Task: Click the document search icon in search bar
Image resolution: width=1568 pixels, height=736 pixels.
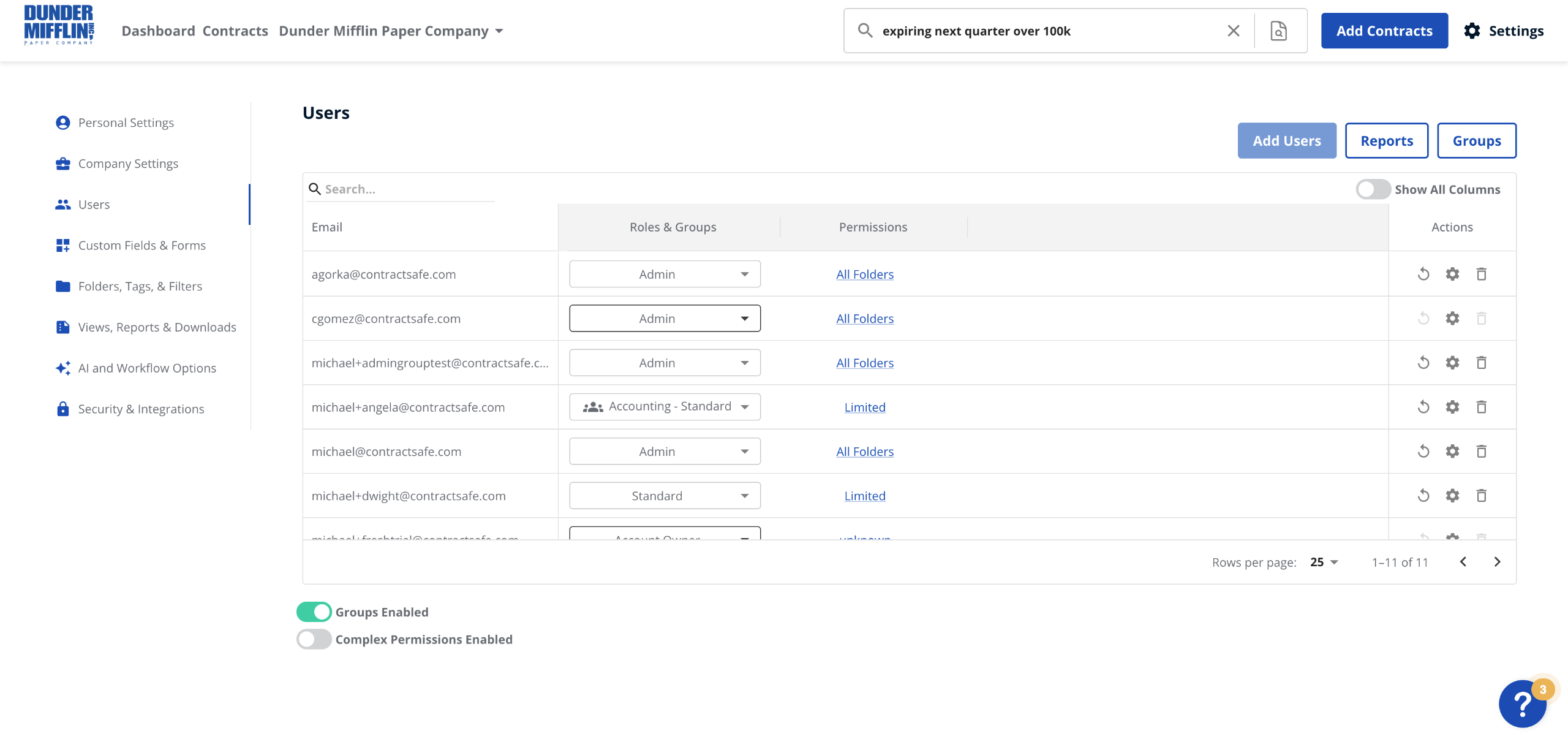Action: [x=1278, y=31]
